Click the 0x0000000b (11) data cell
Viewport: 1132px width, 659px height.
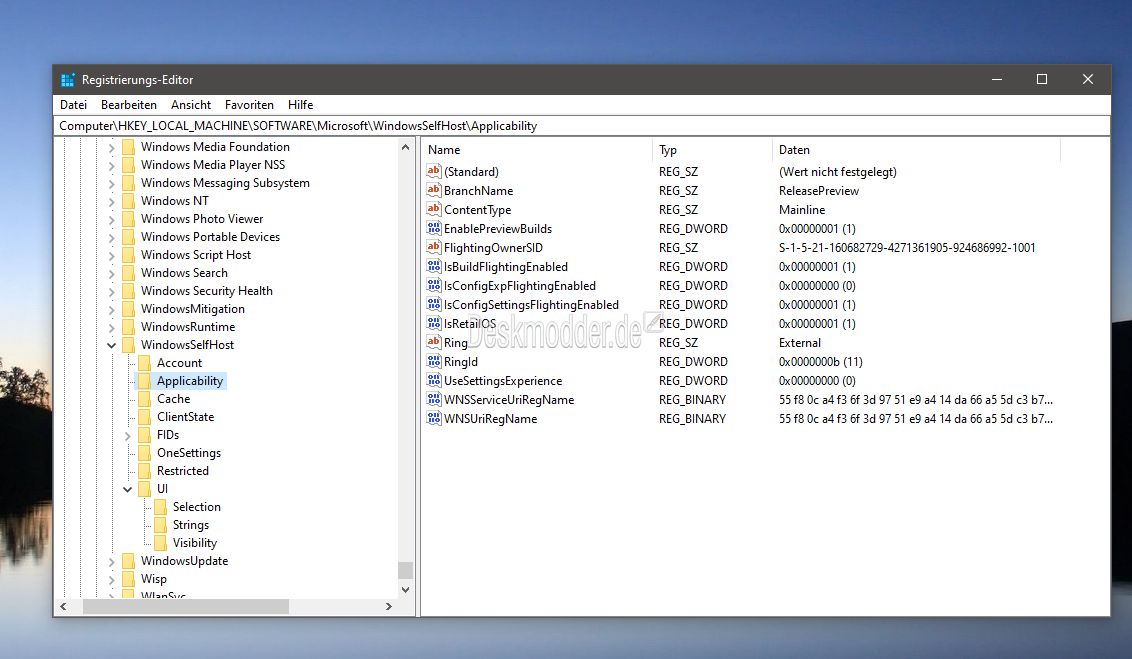pyautogui.click(x=820, y=362)
